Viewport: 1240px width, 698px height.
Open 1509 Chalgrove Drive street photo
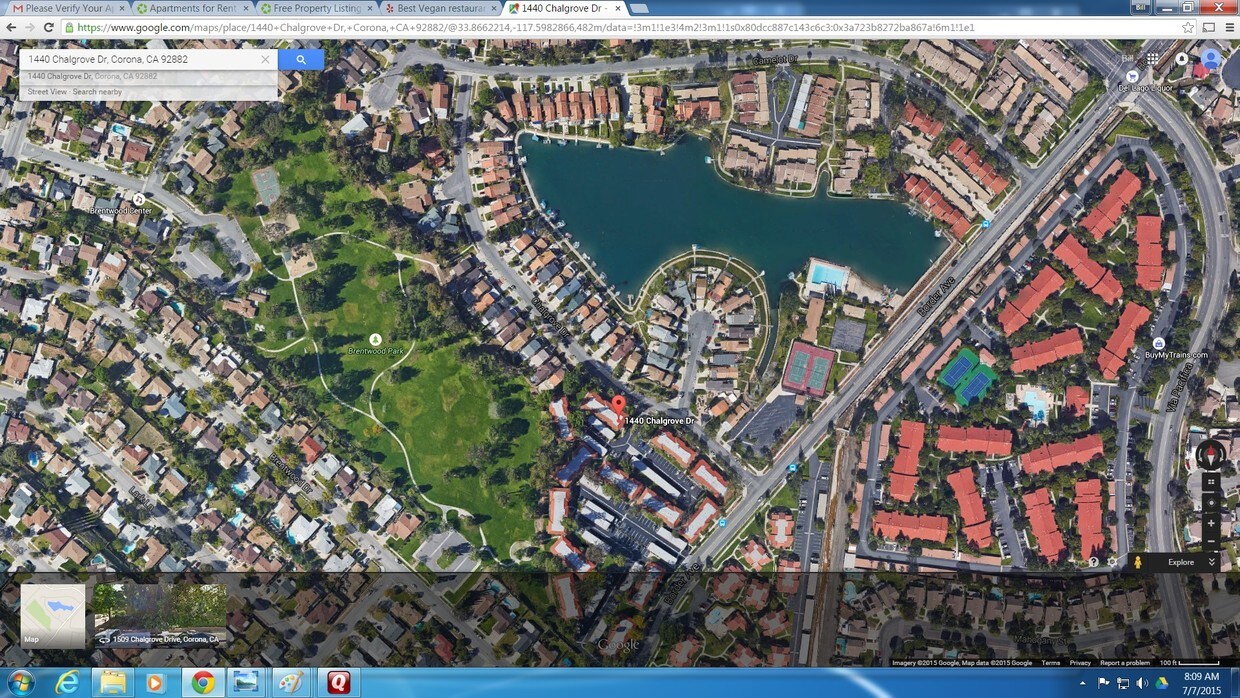pyautogui.click(x=160, y=614)
